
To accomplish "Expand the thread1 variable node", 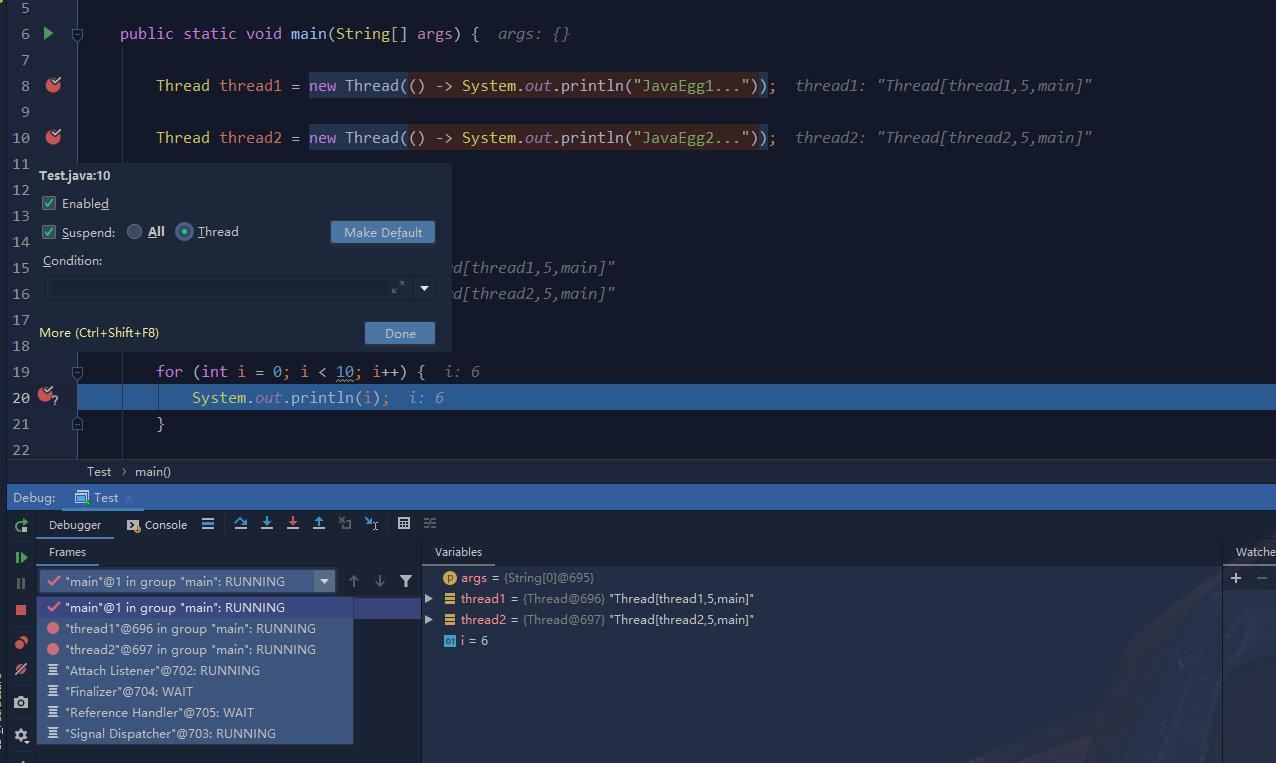I will pos(429,599).
